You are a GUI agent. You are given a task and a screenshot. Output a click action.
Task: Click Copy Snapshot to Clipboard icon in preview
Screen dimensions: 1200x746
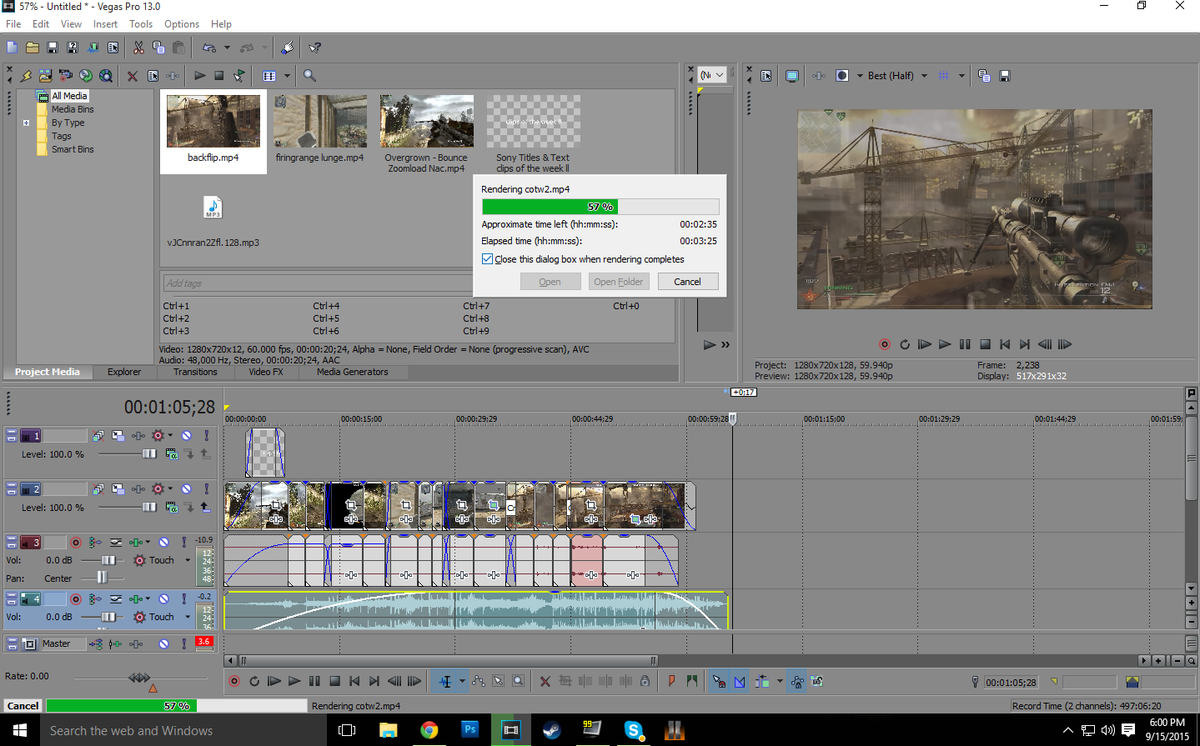click(985, 76)
